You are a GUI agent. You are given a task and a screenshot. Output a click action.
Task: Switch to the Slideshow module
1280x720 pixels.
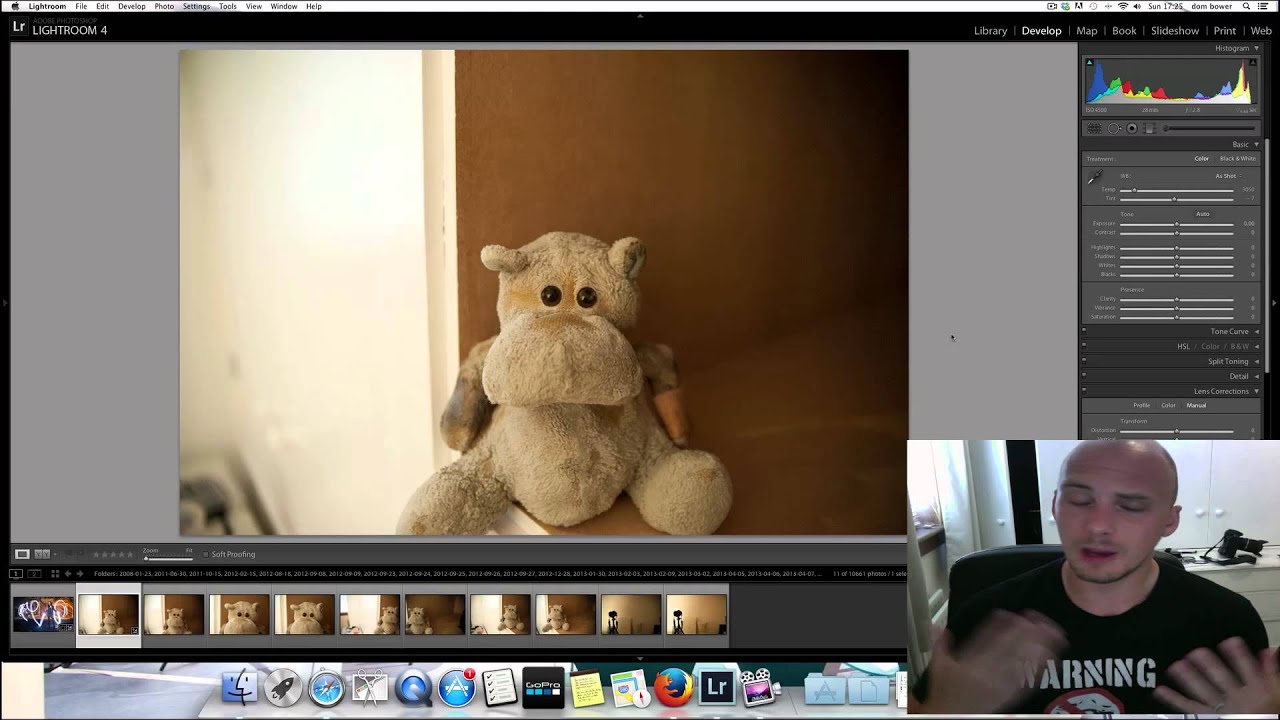1175,31
